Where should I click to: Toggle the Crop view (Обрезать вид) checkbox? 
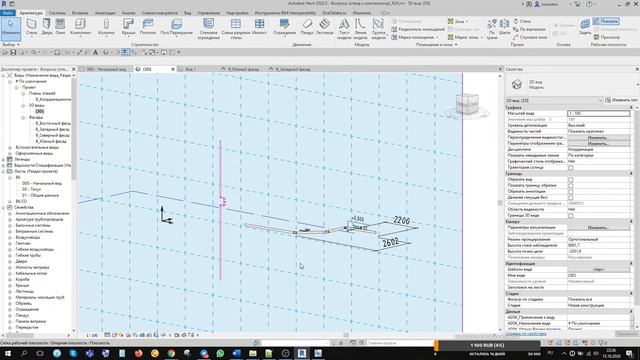point(571,179)
